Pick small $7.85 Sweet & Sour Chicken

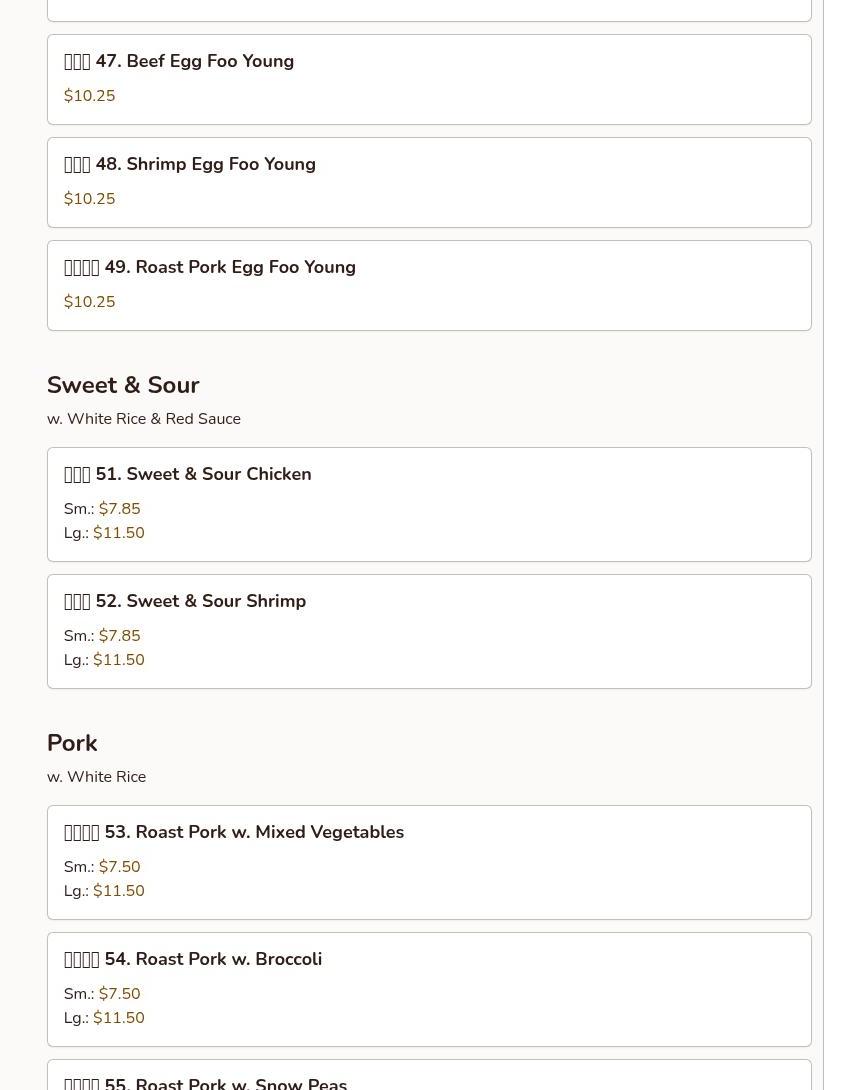click(119, 509)
